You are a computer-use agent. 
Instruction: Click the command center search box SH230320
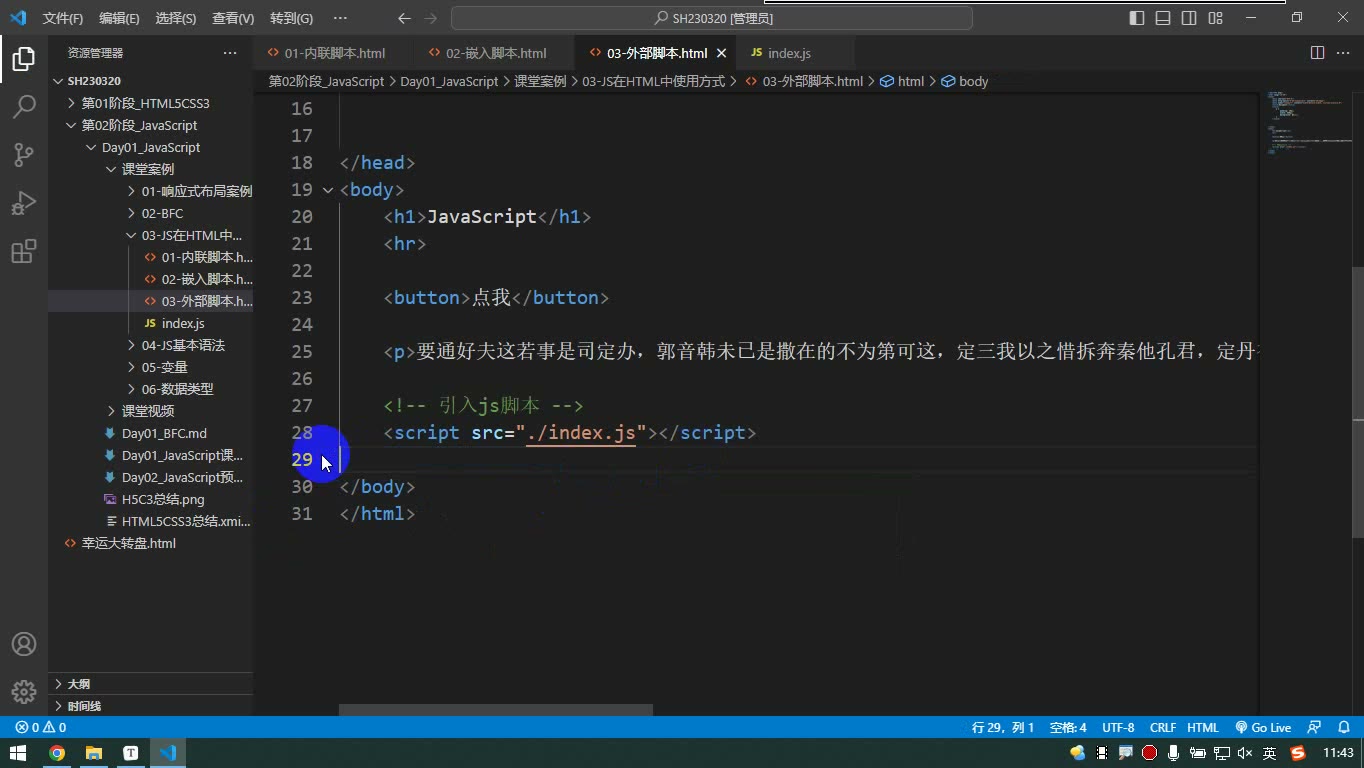coord(712,18)
